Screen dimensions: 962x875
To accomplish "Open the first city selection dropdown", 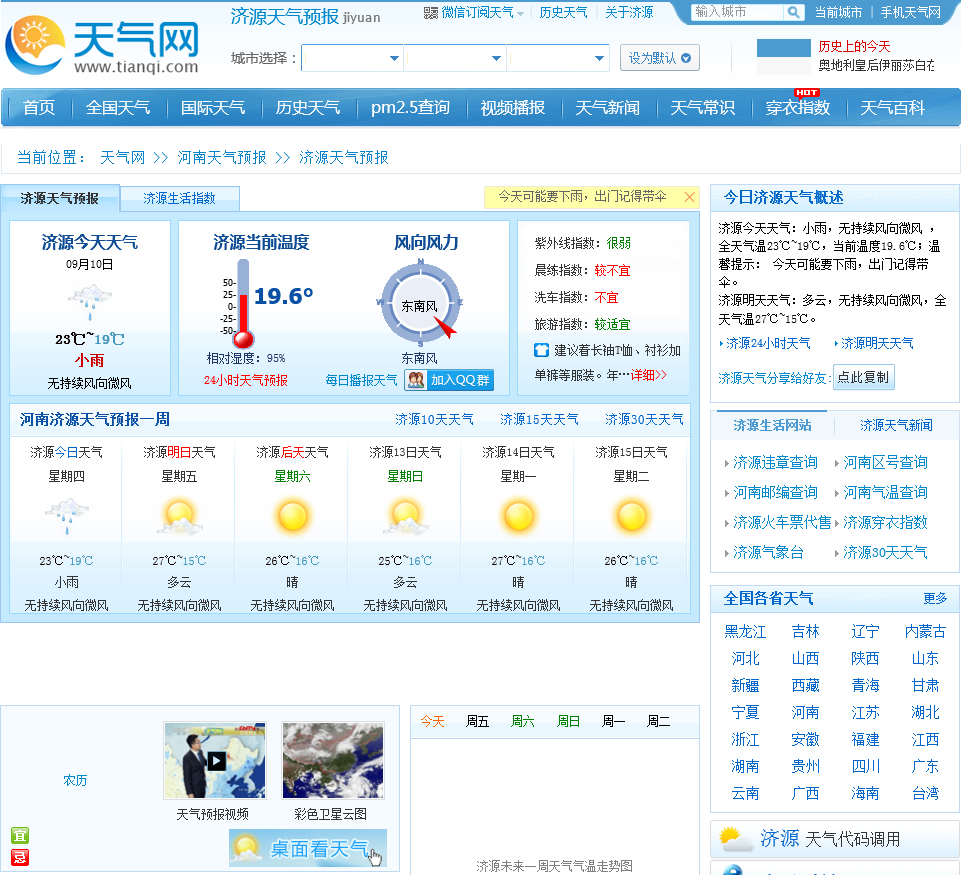I will [x=352, y=59].
